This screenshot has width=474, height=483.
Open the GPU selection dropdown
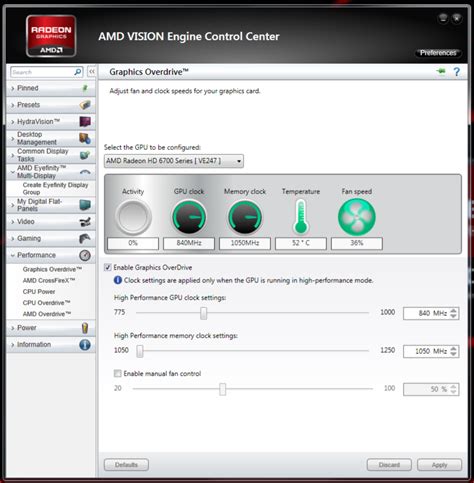click(x=174, y=161)
